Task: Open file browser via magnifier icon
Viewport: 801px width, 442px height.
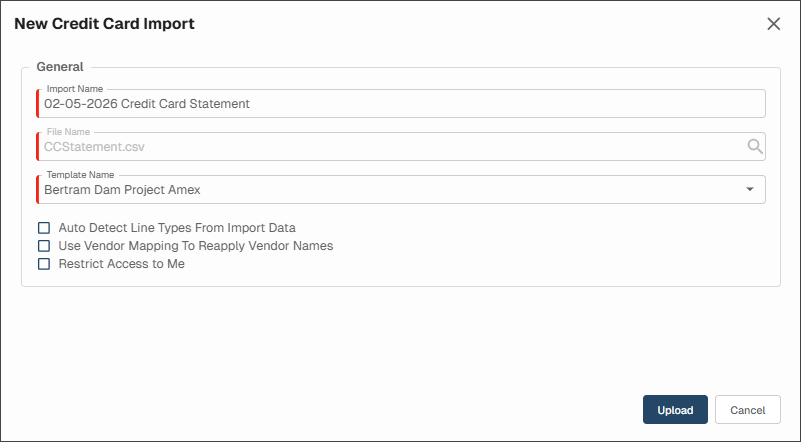Action: 755,147
